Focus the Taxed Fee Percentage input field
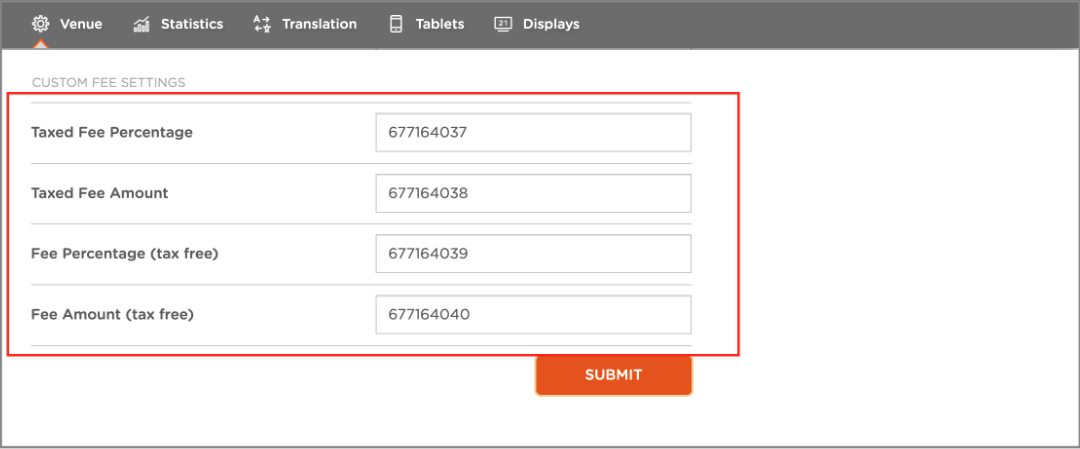The height and width of the screenshot is (449, 1080). pyautogui.click(x=533, y=132)
